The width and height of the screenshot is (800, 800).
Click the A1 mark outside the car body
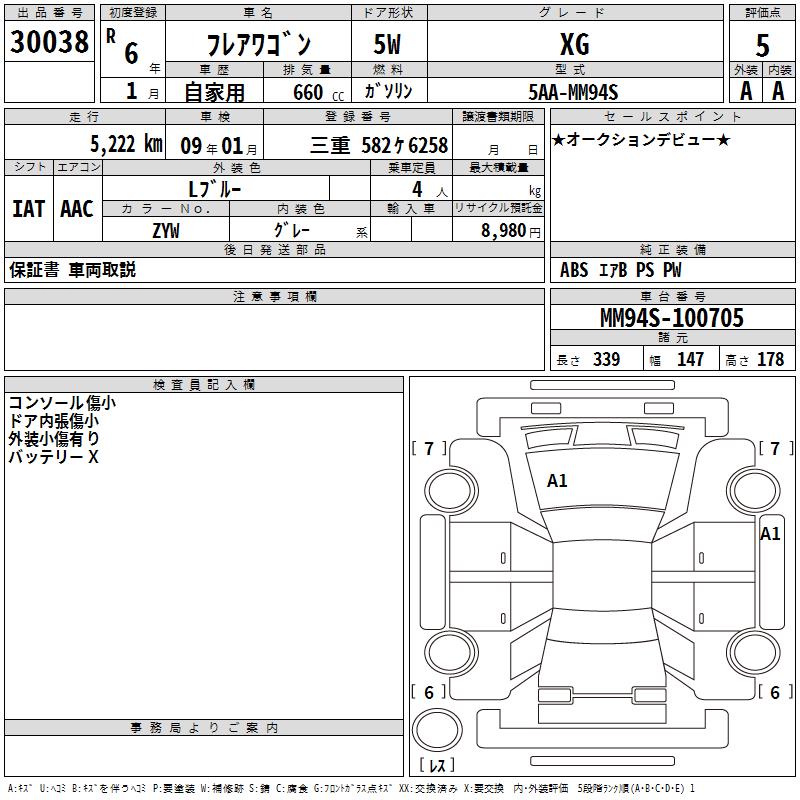tap(770, 534)
